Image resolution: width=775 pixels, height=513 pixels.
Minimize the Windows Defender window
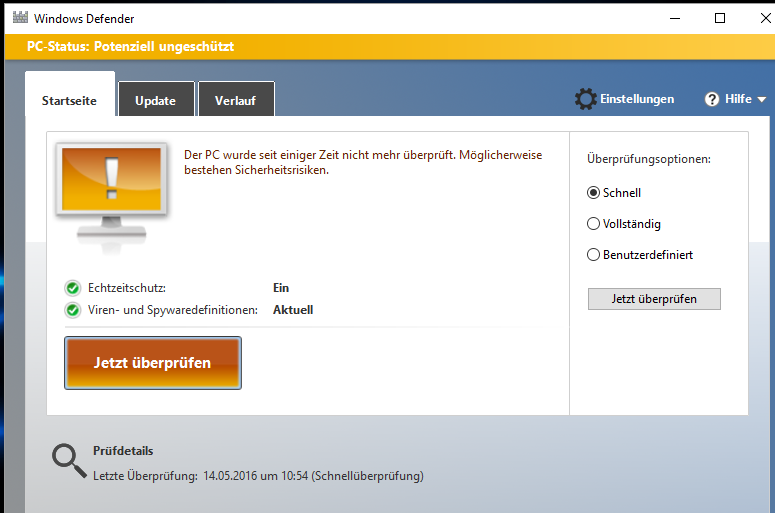coord(675,18)
